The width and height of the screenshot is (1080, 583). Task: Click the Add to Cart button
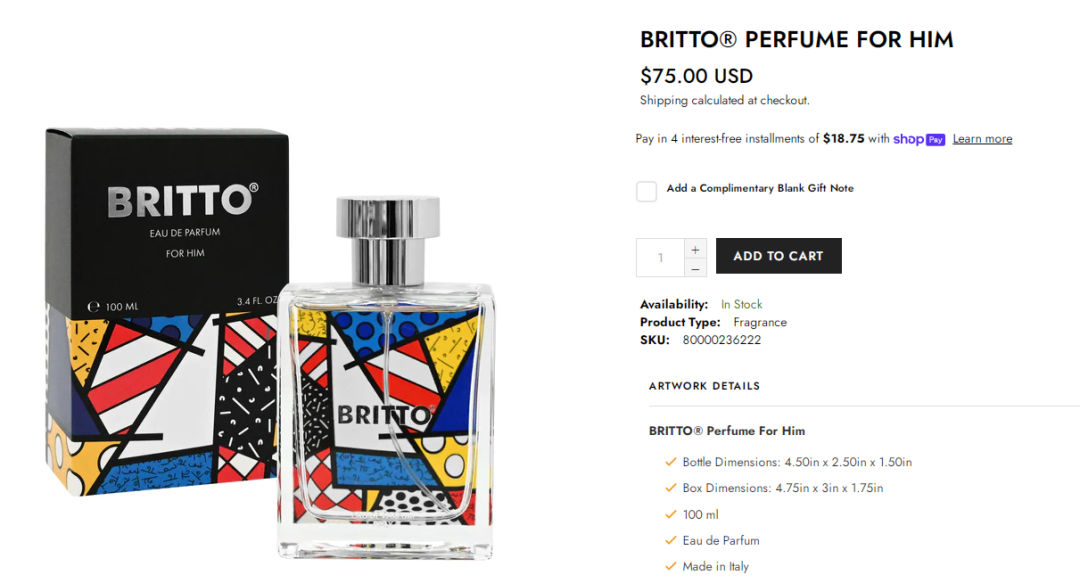778,256
